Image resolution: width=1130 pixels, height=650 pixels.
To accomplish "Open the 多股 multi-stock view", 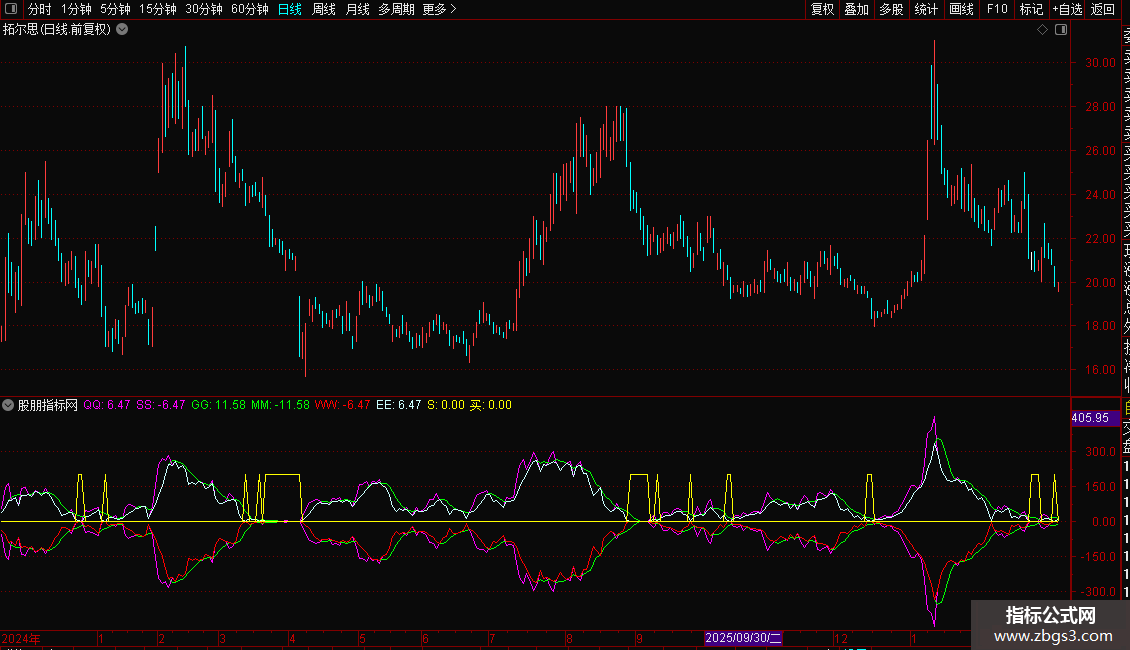I will (891, 9).
